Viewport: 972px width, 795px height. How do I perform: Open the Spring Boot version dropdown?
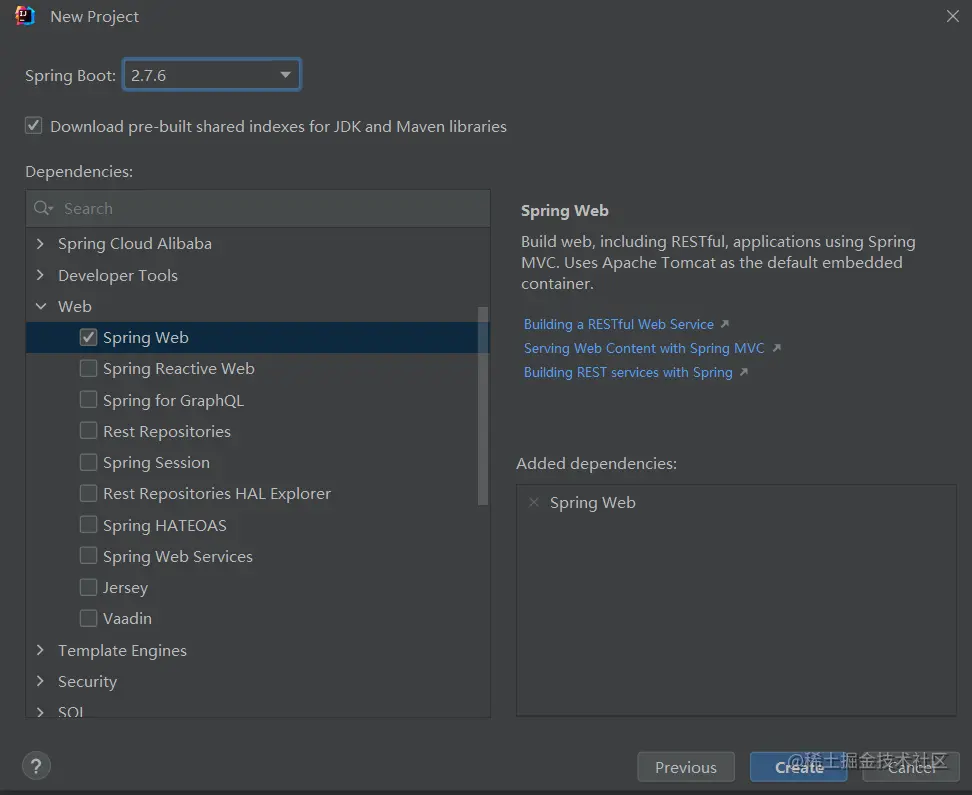click(x=285, y=75)
